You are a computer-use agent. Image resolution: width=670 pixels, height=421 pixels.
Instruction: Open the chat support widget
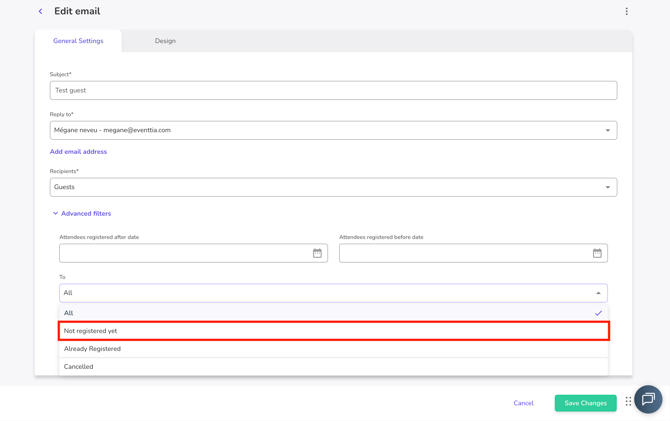[648, 399]
